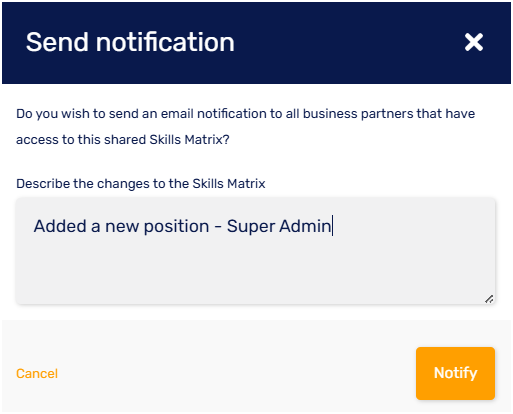Click the empty lower area of the text box
This screenshot has width=513, height=414.
click(x=255, y=273)
